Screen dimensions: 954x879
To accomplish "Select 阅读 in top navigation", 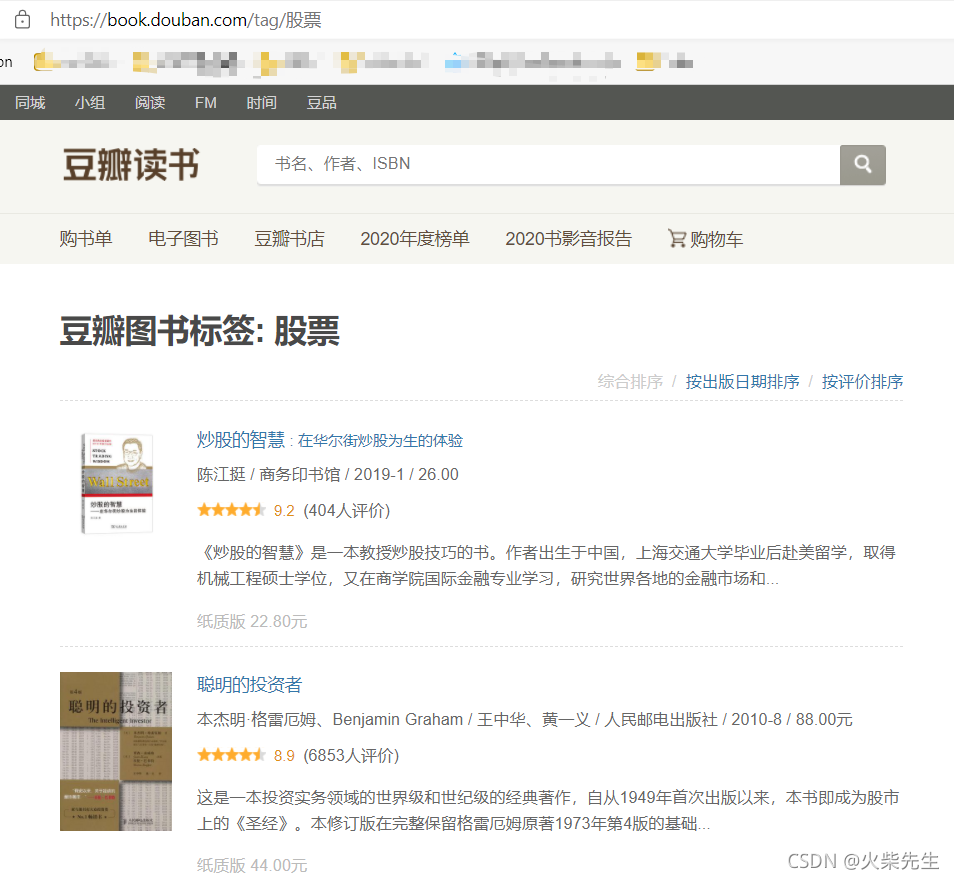I will click(x=150, y=103).
